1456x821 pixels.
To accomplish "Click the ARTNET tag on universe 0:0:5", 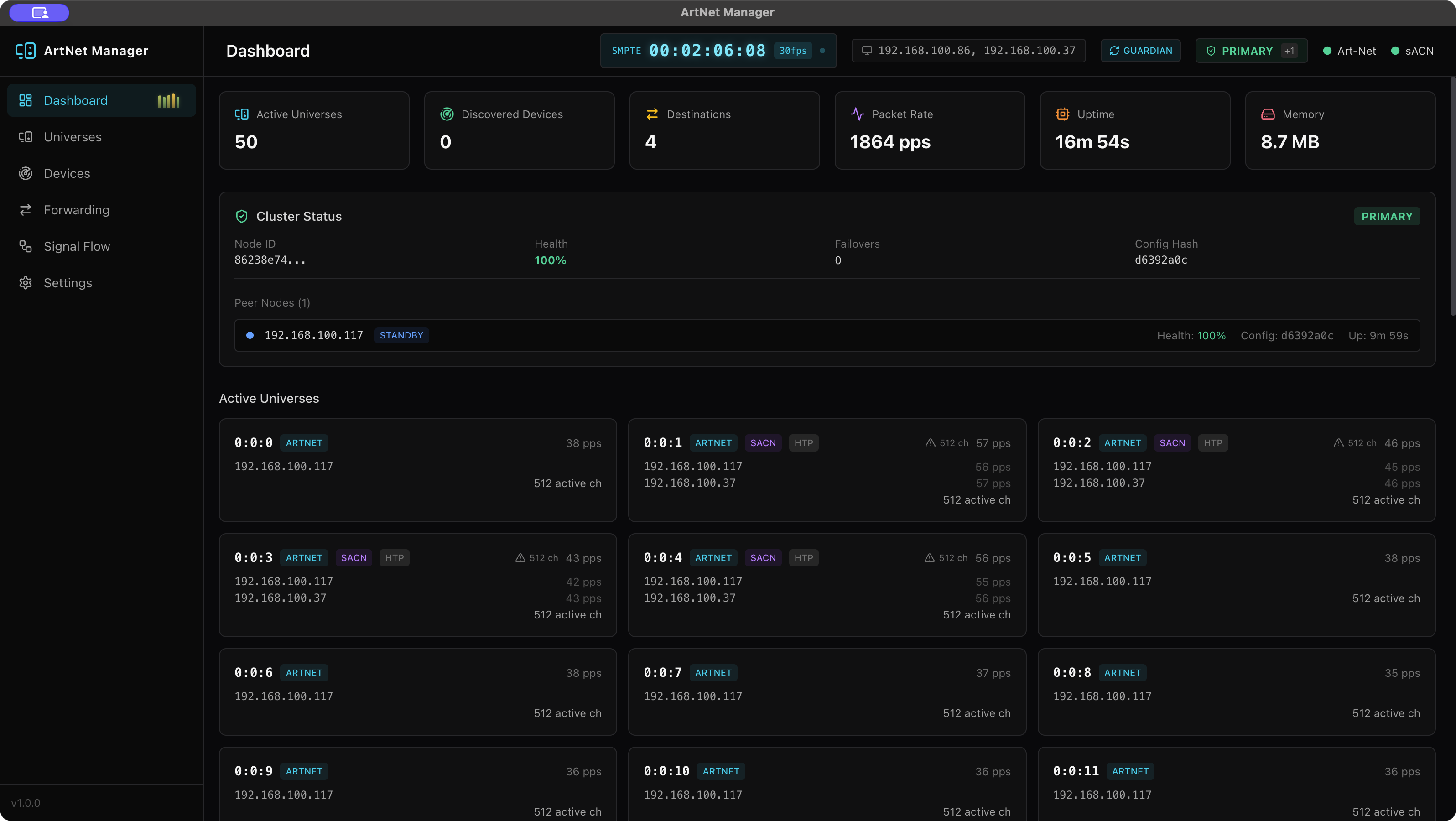I will pos(1122,558).
